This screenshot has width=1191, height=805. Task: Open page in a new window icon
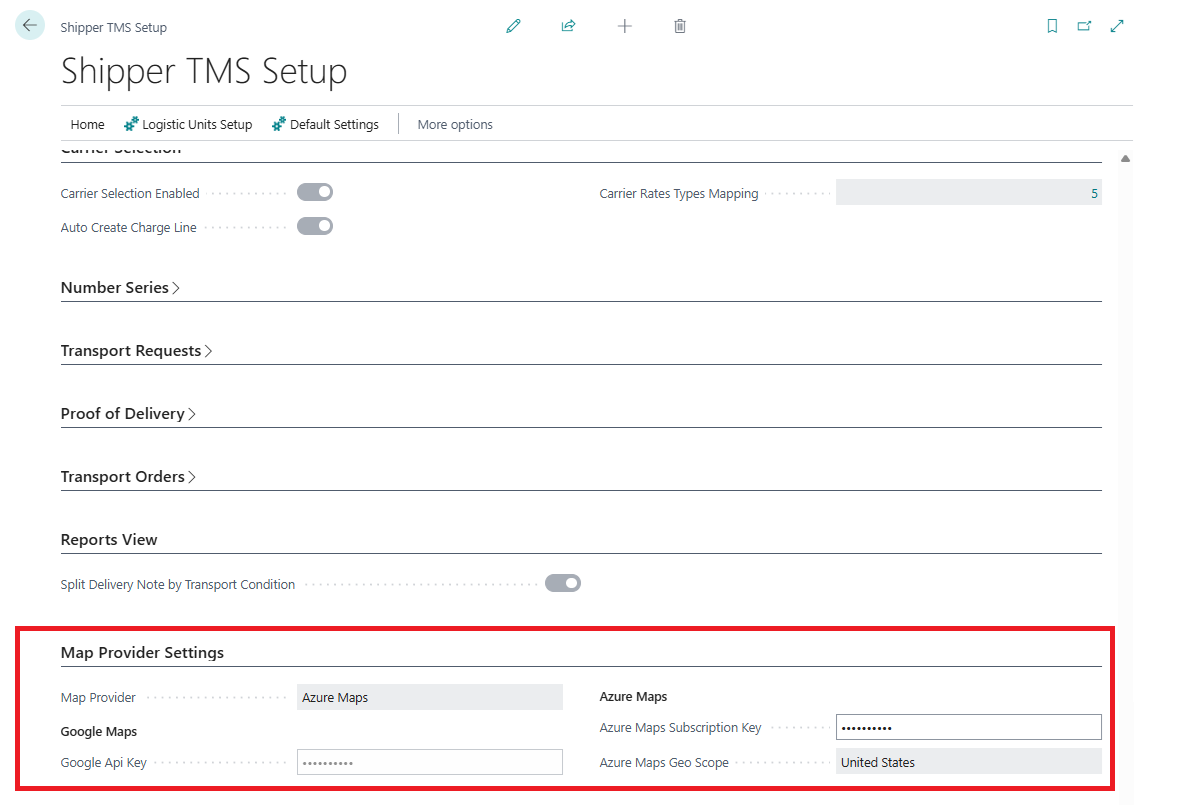click(1084, 26)
